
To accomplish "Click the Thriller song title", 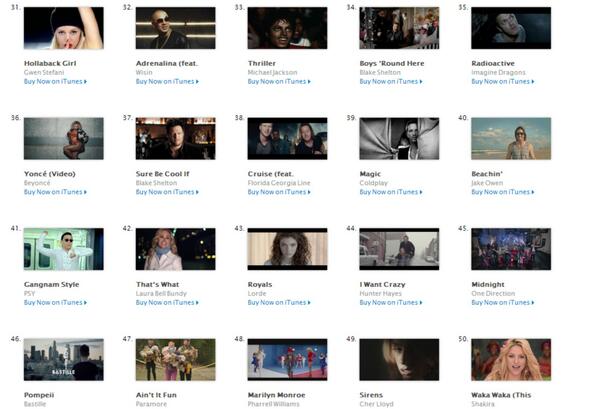I will 262,64.
